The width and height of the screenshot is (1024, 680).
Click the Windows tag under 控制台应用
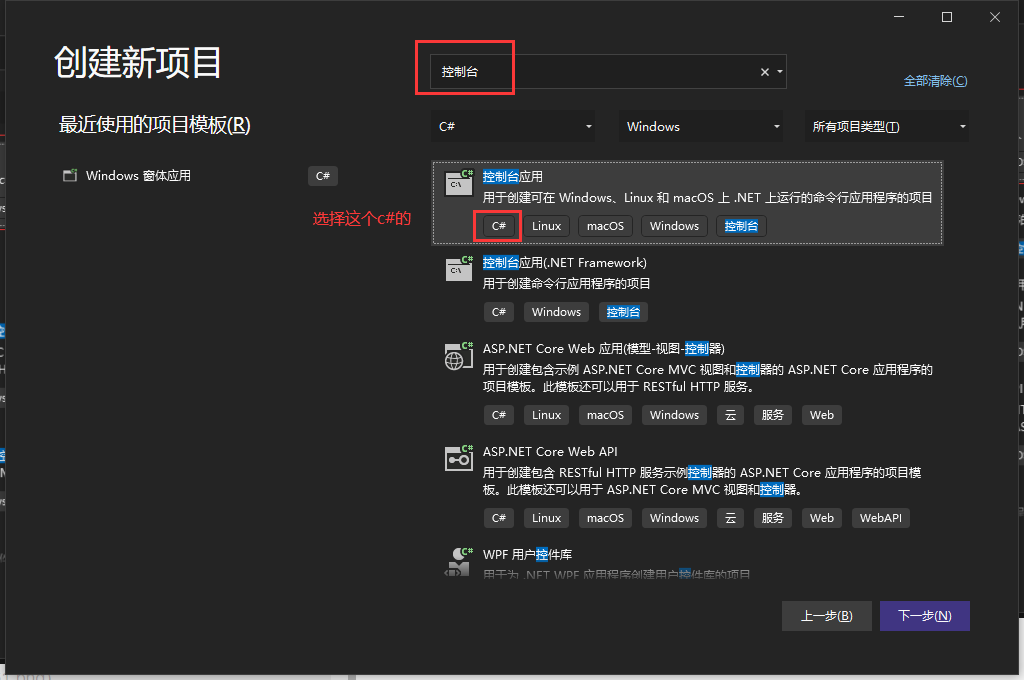point(674,226)
